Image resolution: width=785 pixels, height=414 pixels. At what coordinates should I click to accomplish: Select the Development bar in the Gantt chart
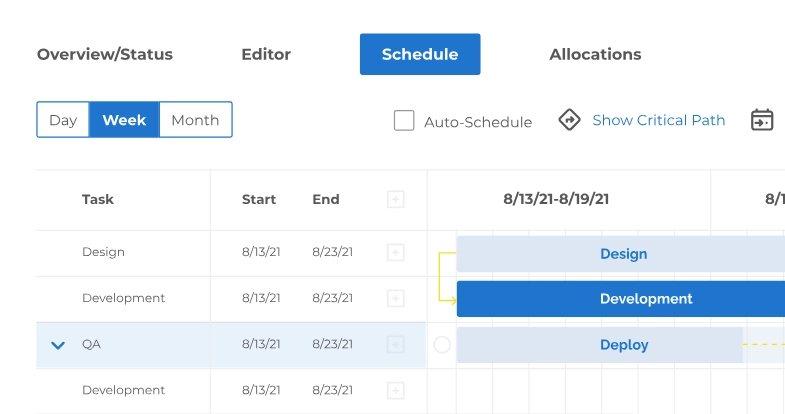click(621, 299)
